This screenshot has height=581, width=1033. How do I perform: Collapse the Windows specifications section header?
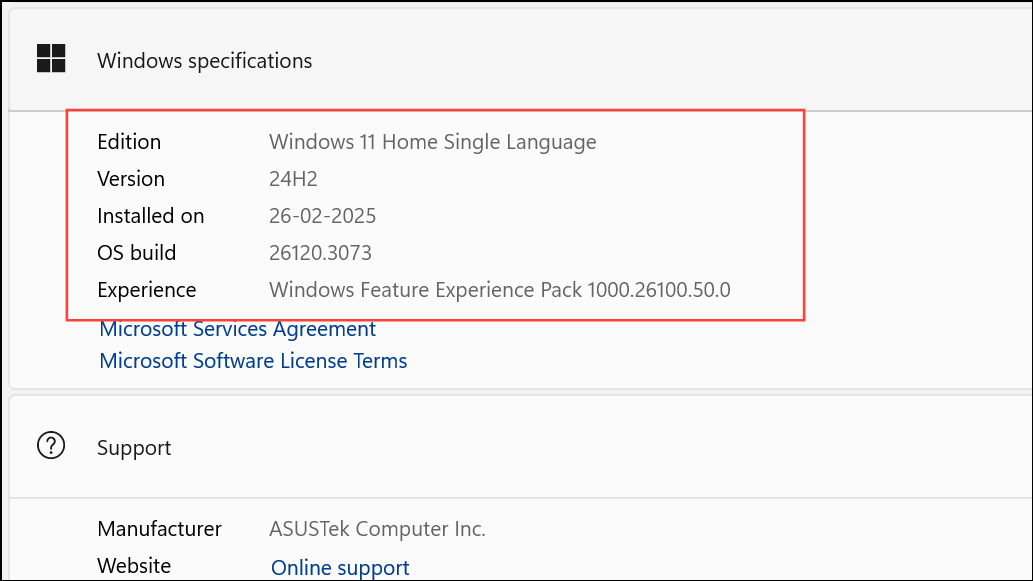pyautogui.click(x=520, y=60)
